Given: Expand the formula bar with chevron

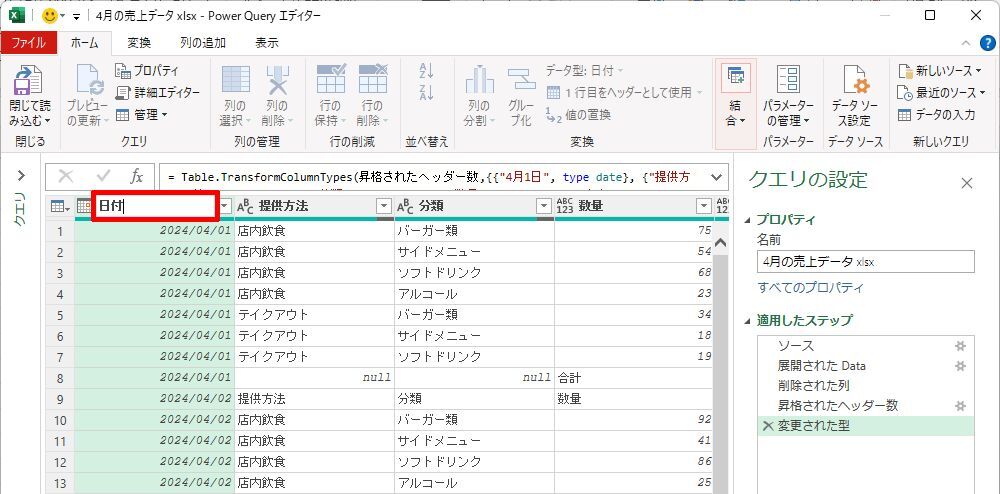Looking at the screenshot, I should tap(715, 177).
